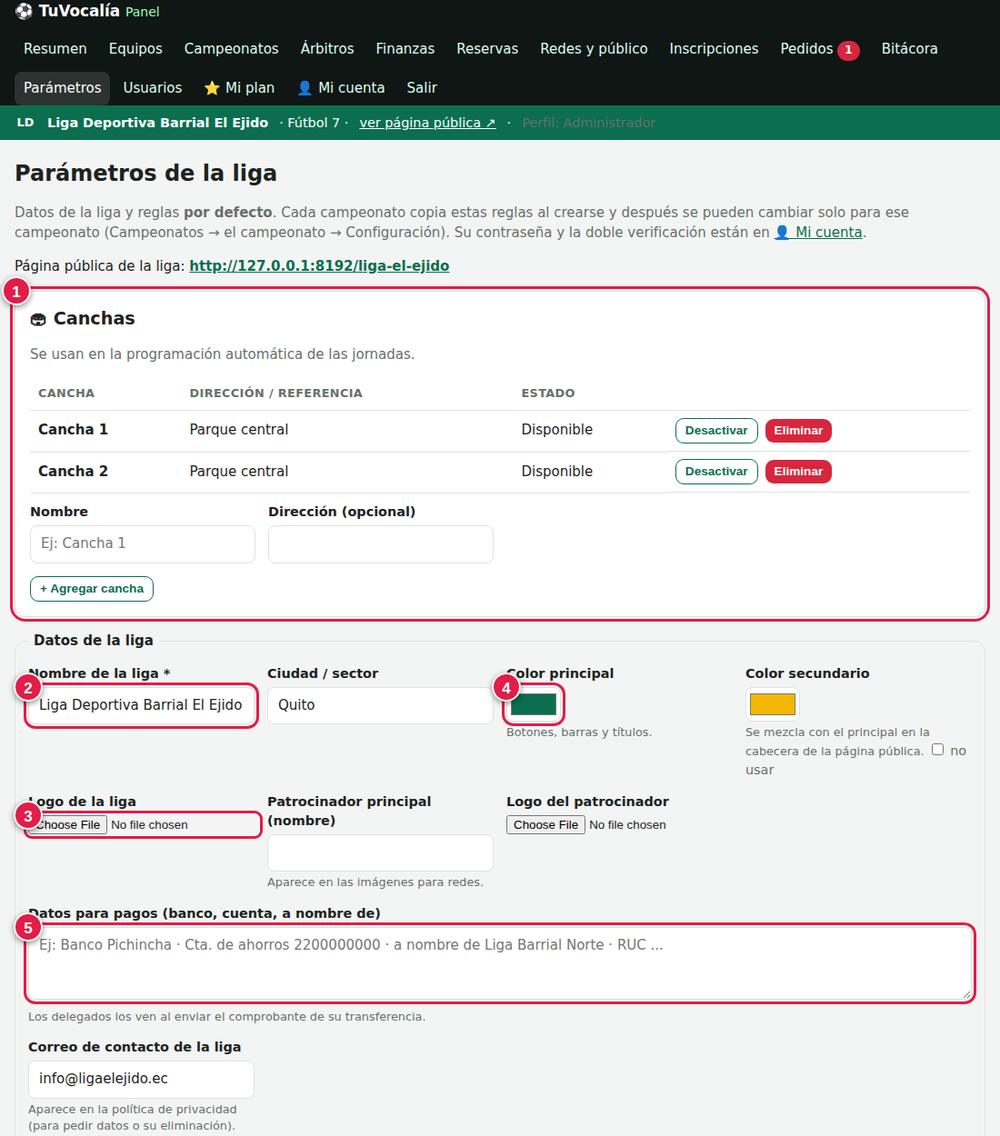
Task: Click the Nombre de la liga field
Action: (x=141, y=705)
